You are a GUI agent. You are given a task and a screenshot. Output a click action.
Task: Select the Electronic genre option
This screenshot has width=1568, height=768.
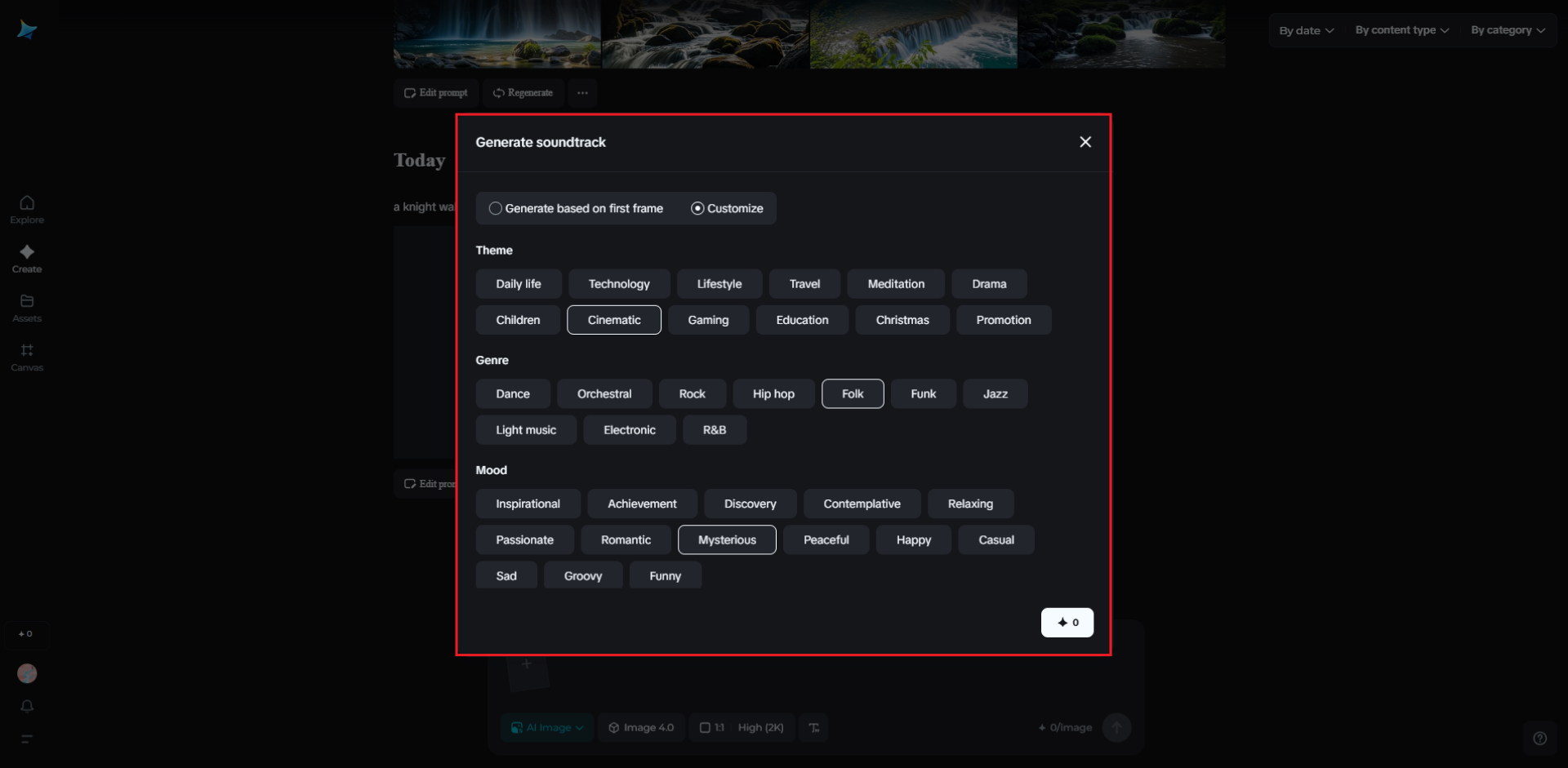coord(629,430)
